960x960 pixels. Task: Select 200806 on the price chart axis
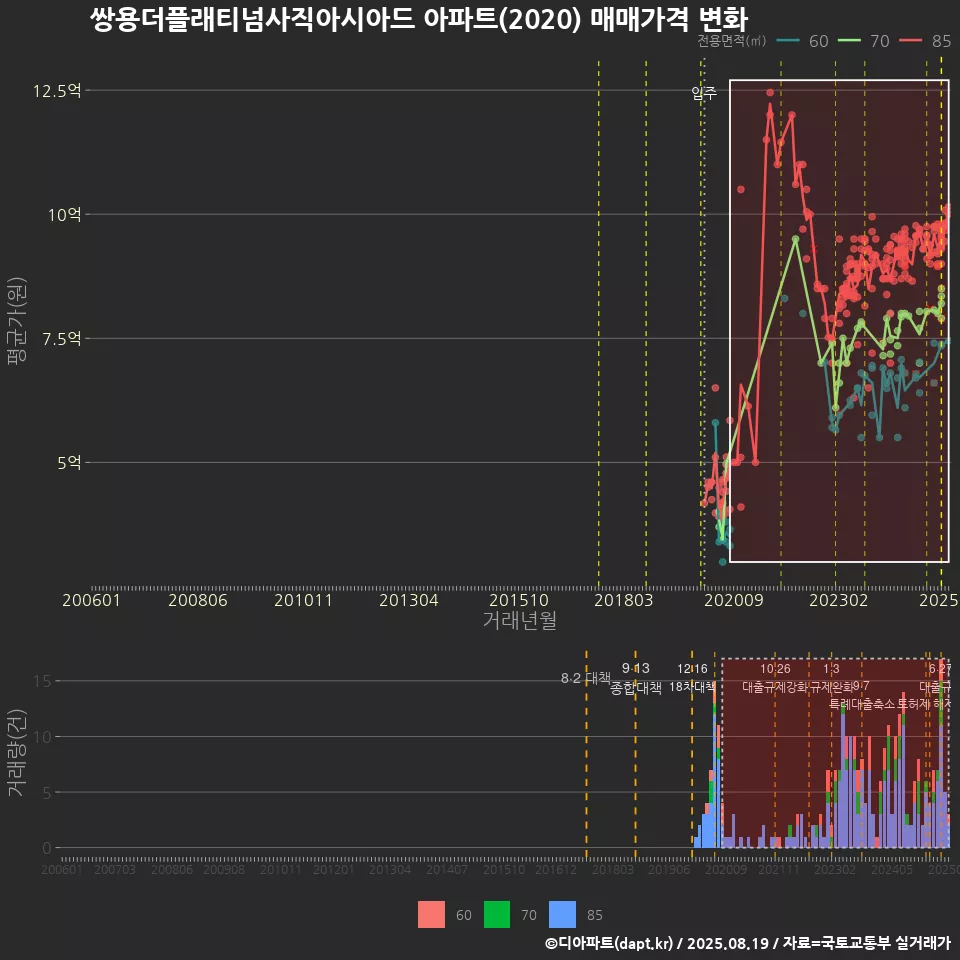click(198, 600)
